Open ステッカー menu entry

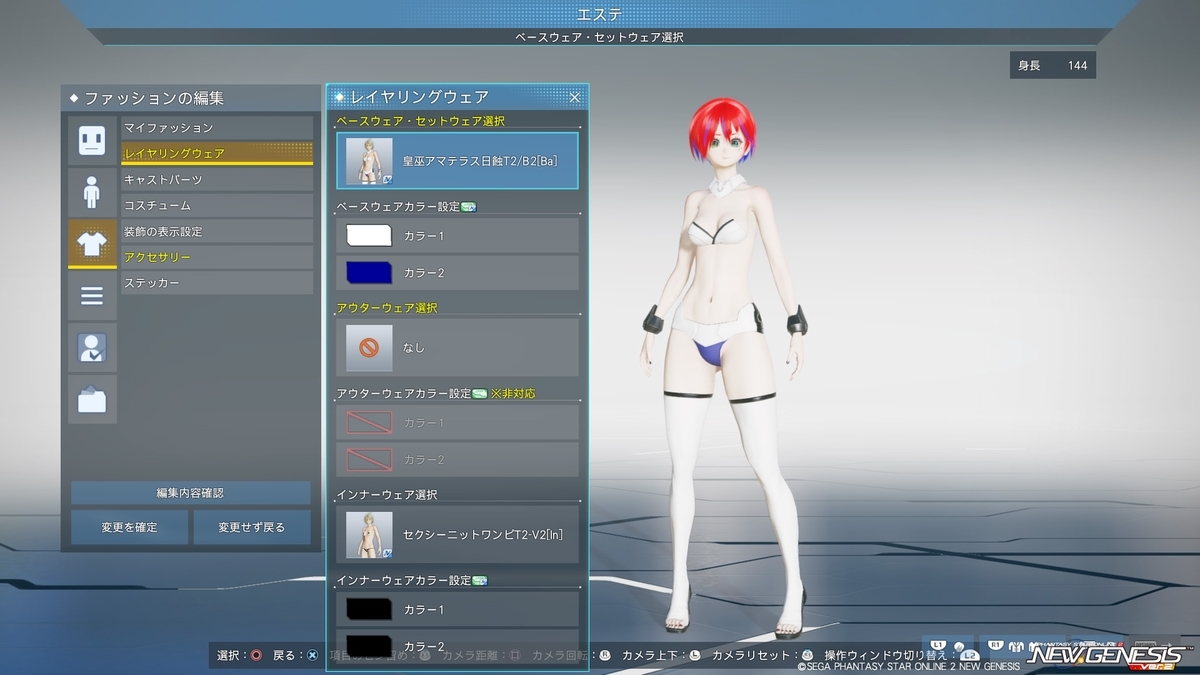pyautogui.click(x=217, y=284)
